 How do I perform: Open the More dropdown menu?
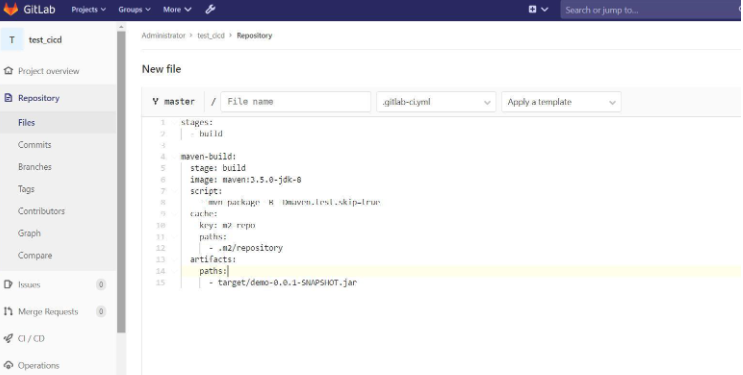[177, 9]
